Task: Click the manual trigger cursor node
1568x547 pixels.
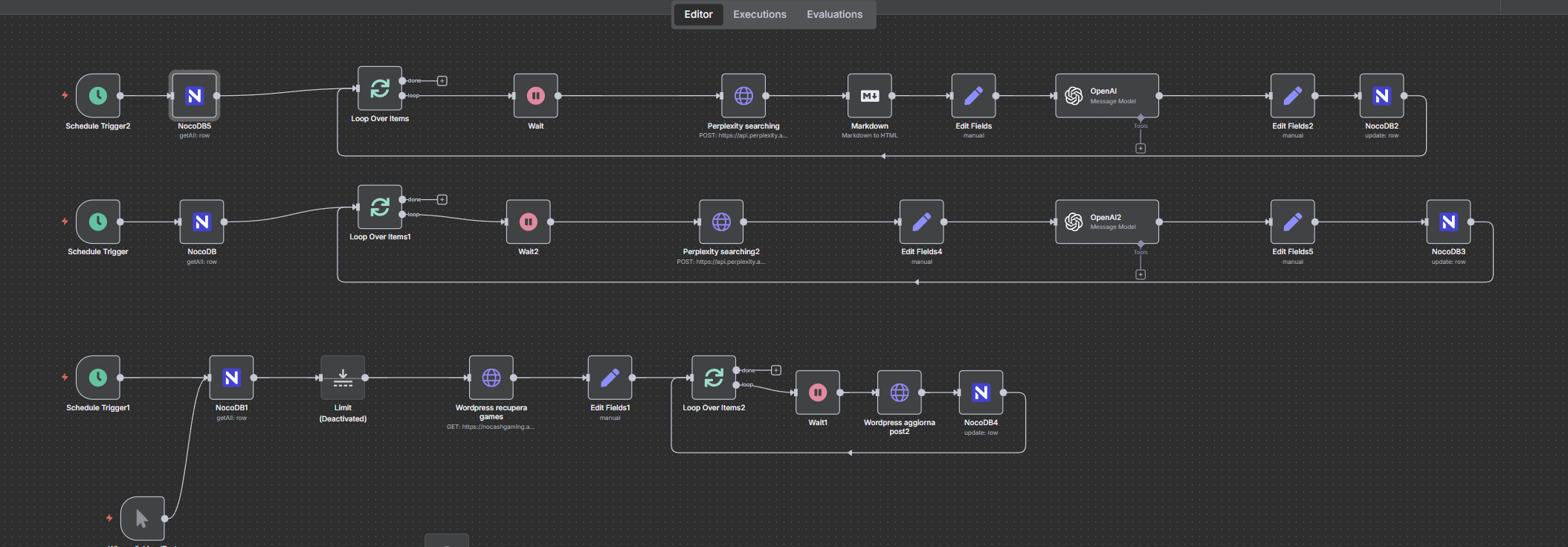Action: [142, 518]
